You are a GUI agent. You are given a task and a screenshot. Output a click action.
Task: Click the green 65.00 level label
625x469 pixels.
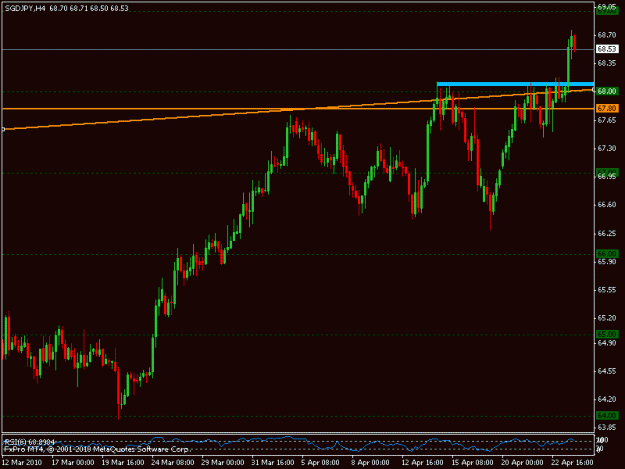[607, 334]
